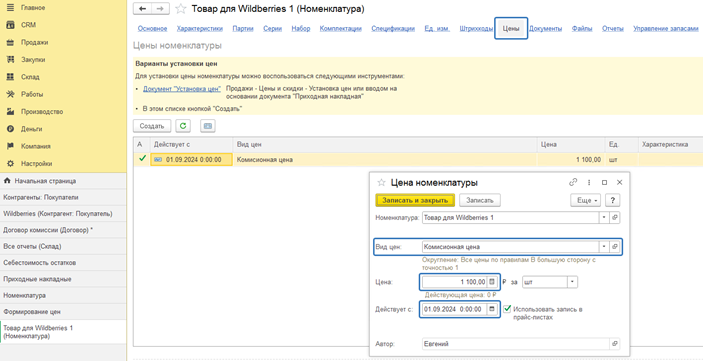
Task: Open Вид цен field item card icon
Action: 615,247
